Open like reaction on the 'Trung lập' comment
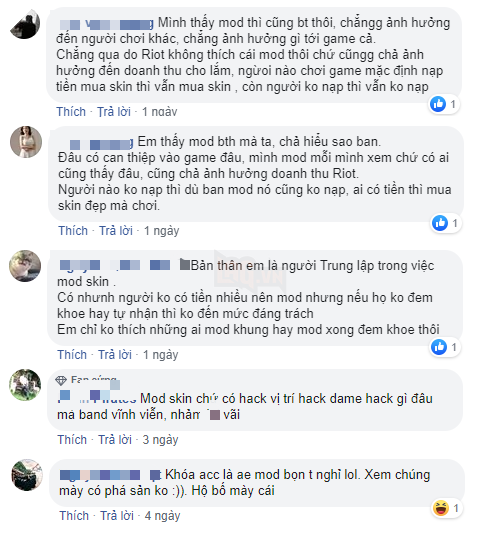Image resolution: width=500 pixels, height=545 pixels. (439, 347)
